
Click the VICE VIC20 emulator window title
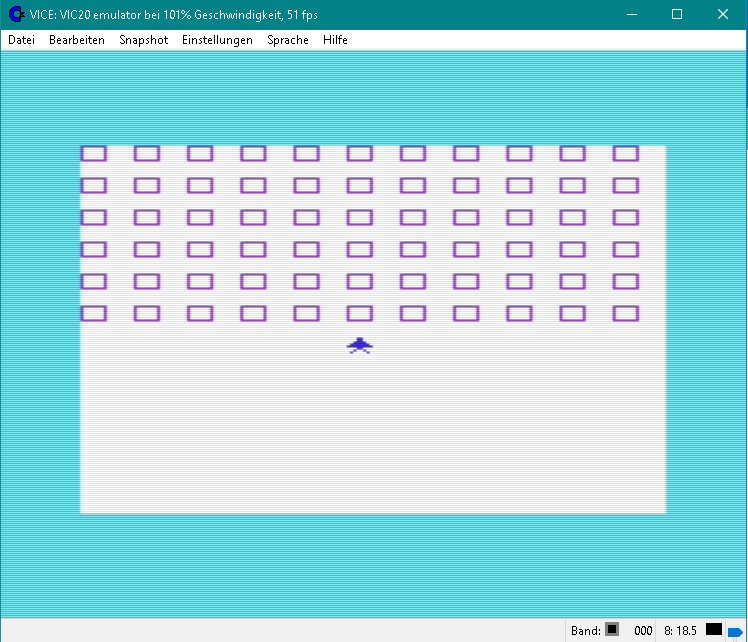(x=174, y=15)
